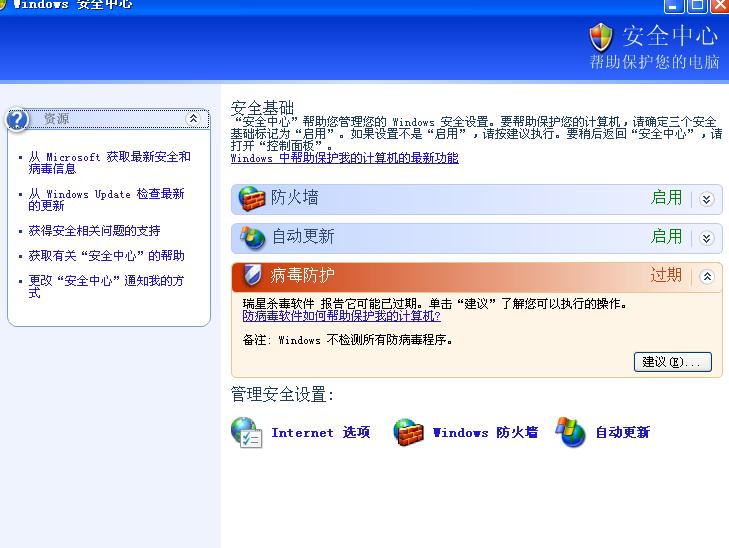Close the Windows 安全中心 window
Screen dimensions: 729x548
[x=720, y=6]
